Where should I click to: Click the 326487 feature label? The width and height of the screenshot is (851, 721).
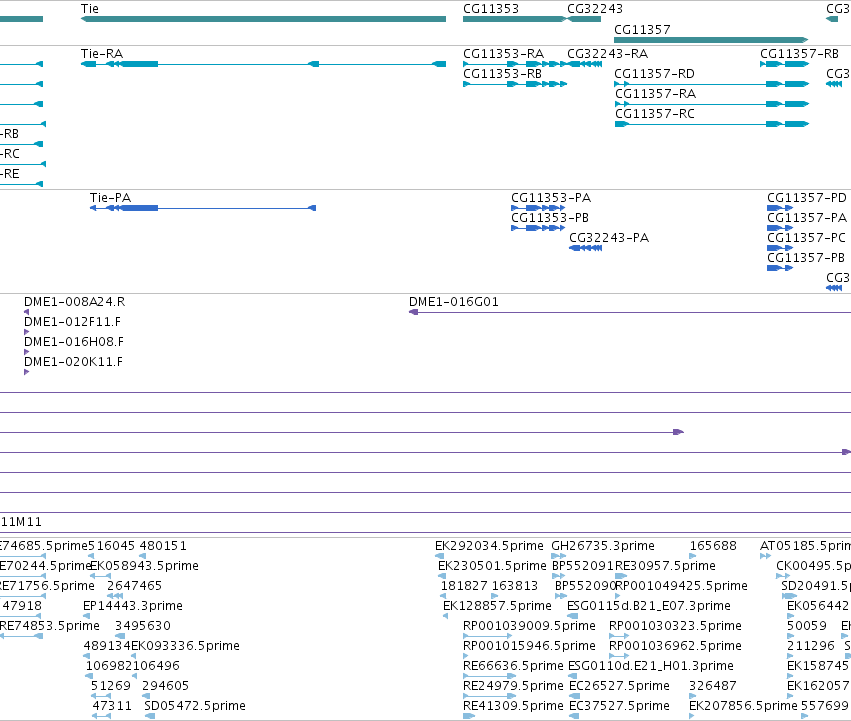pyautogui.click(x=713, y=686)
